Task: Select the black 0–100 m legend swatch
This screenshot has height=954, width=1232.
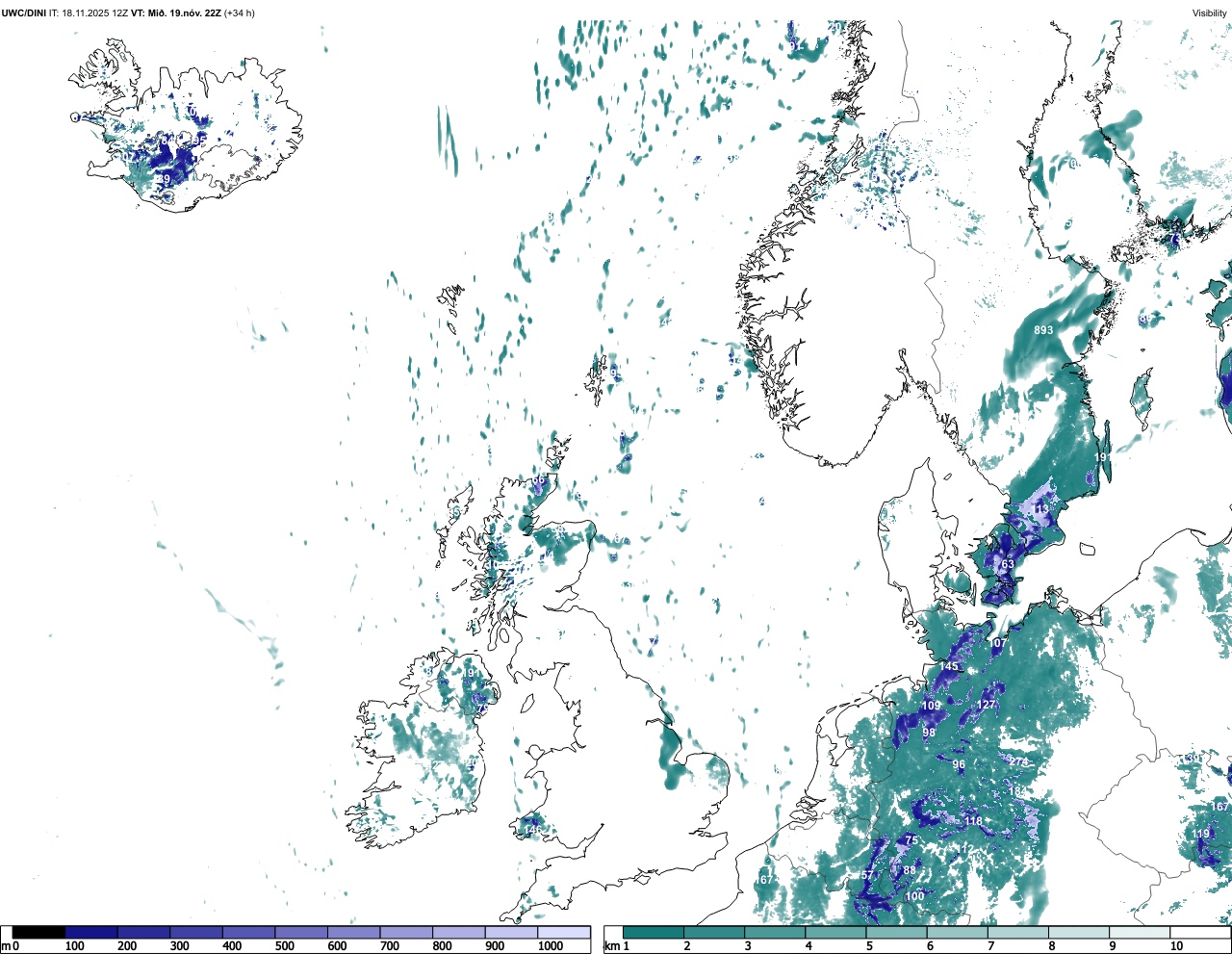Action: click(39, 933)
